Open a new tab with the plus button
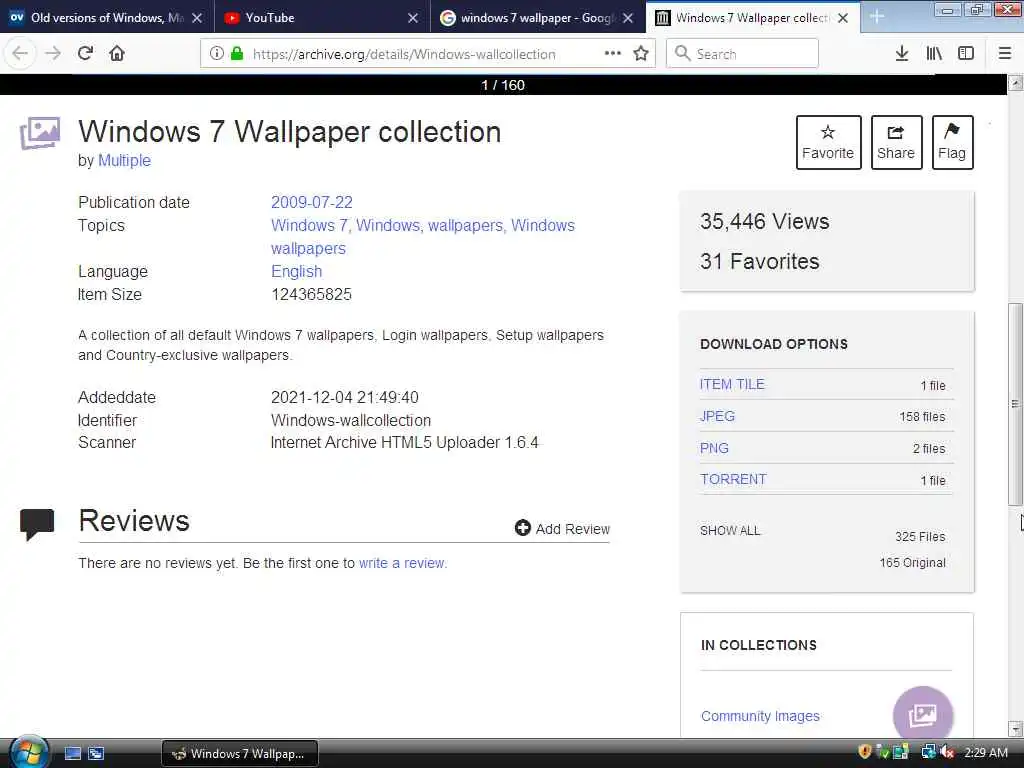The image size is (1024, 768). tap(876, 17)
